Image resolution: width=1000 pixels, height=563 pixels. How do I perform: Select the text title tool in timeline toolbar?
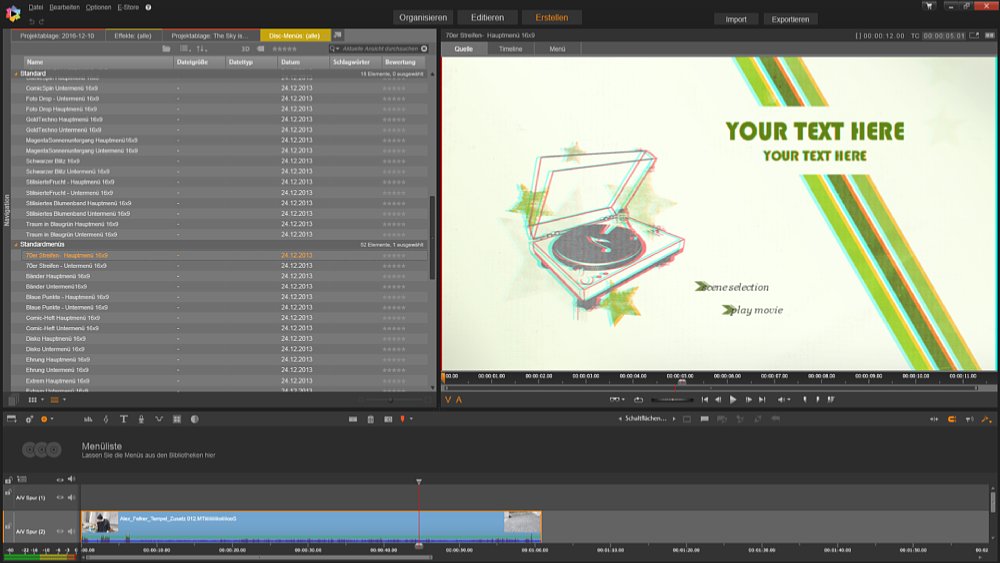click(x=123, y=419)
